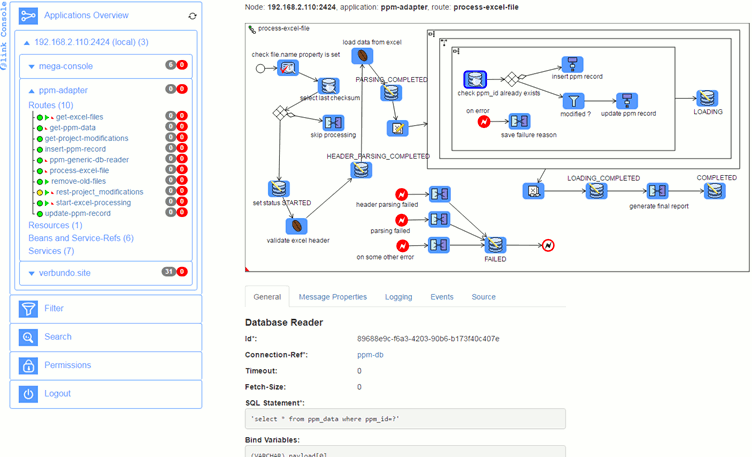Open the Source tab
This screenshot has height=457, width=752.
point(483,297)
